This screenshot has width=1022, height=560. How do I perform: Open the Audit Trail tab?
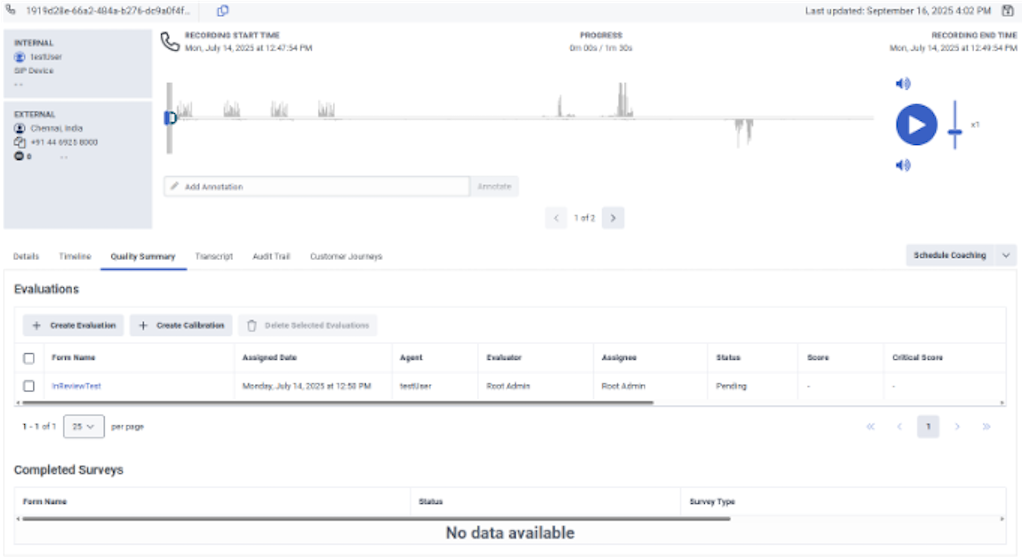coord(271,257)
